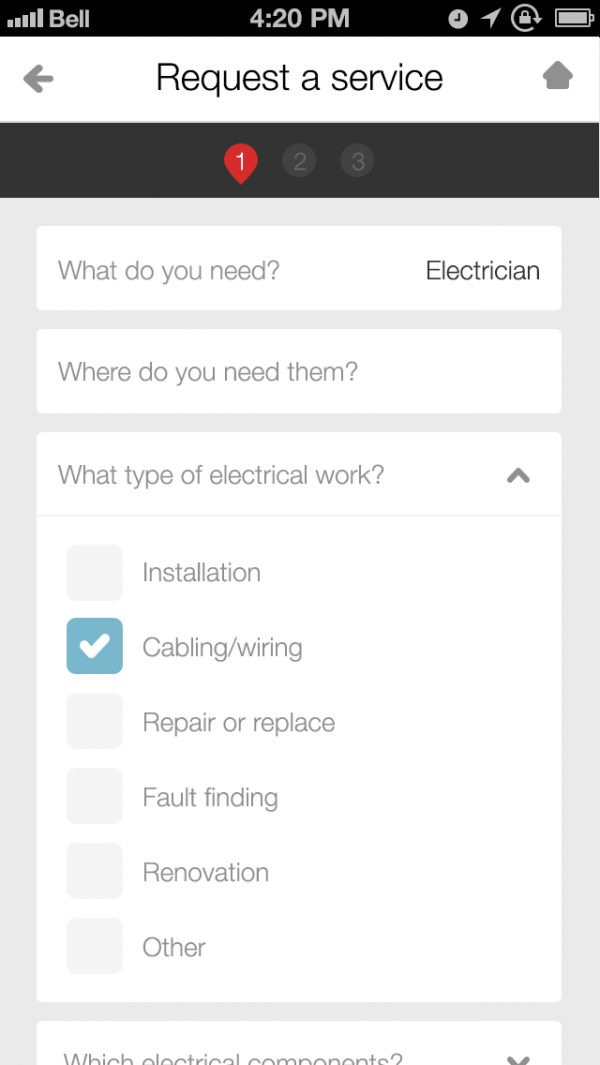Tap the red step 1 pin marker
Image resolution: width=600 pixels, height=1065 pixels.
click(x=240, y=162)
